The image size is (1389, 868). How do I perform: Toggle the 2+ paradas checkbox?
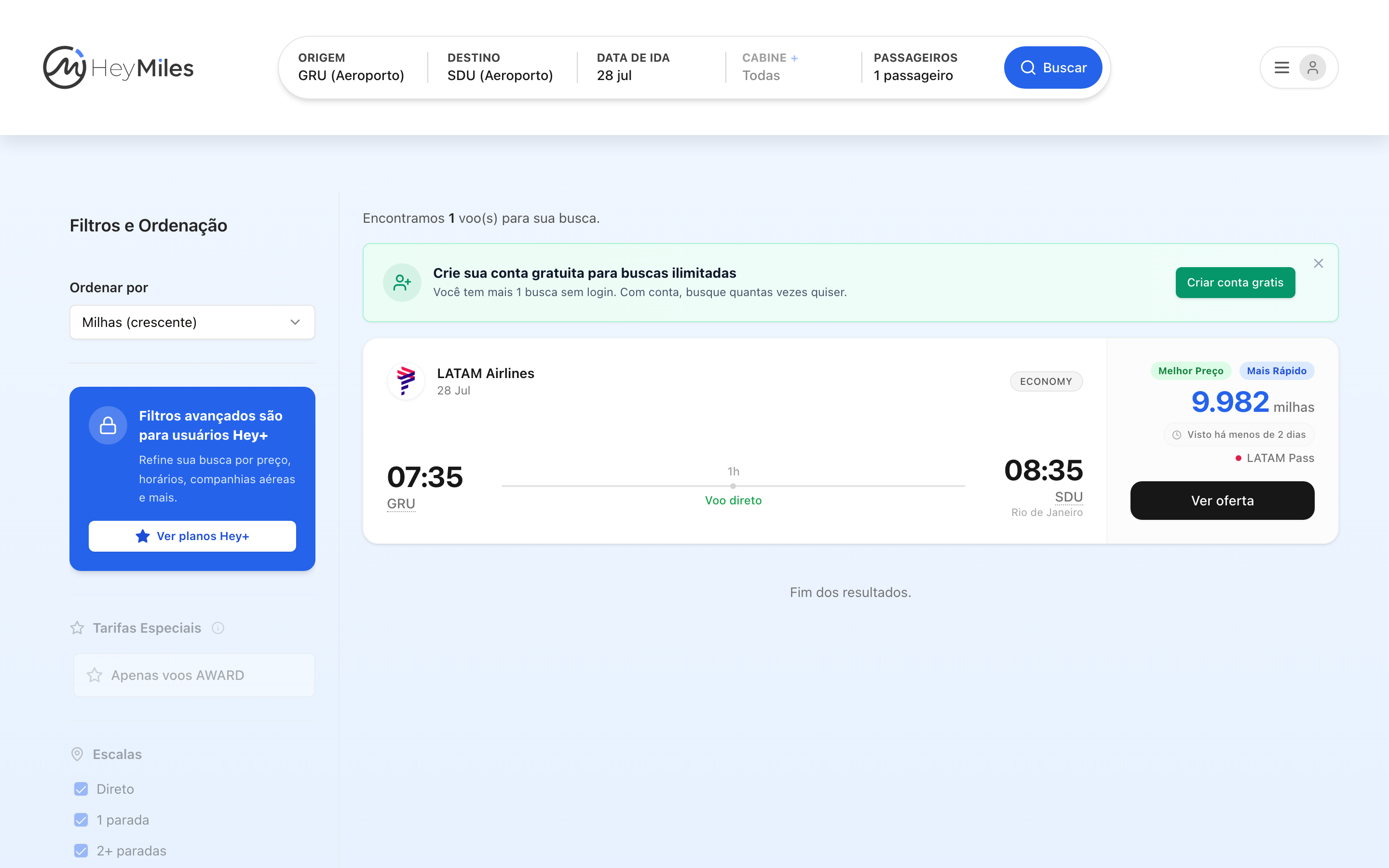click(x=81, y=851)
